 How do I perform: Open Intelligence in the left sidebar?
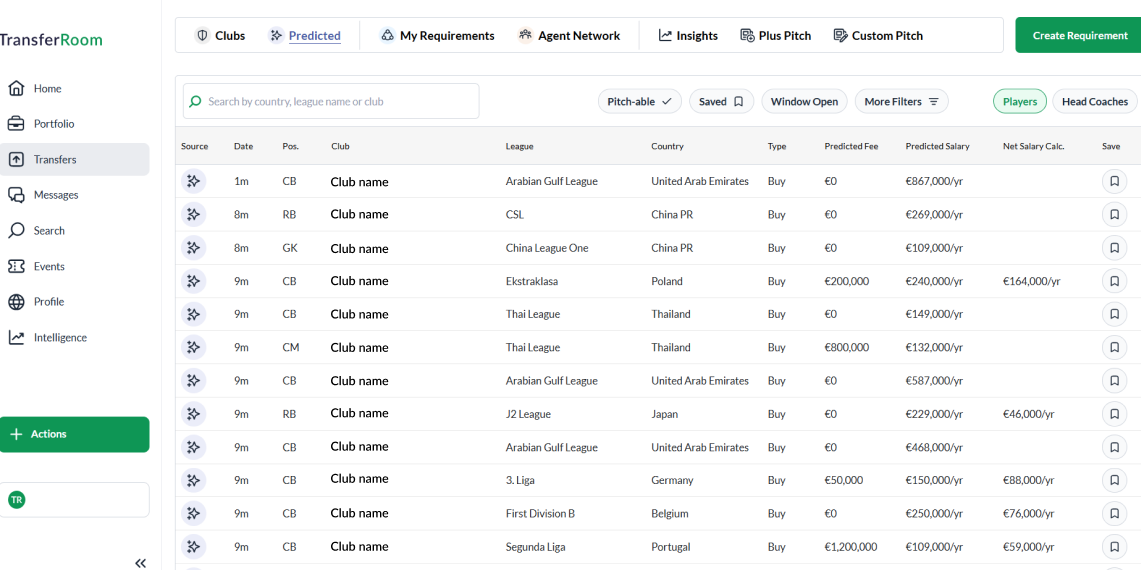point(60,338)
